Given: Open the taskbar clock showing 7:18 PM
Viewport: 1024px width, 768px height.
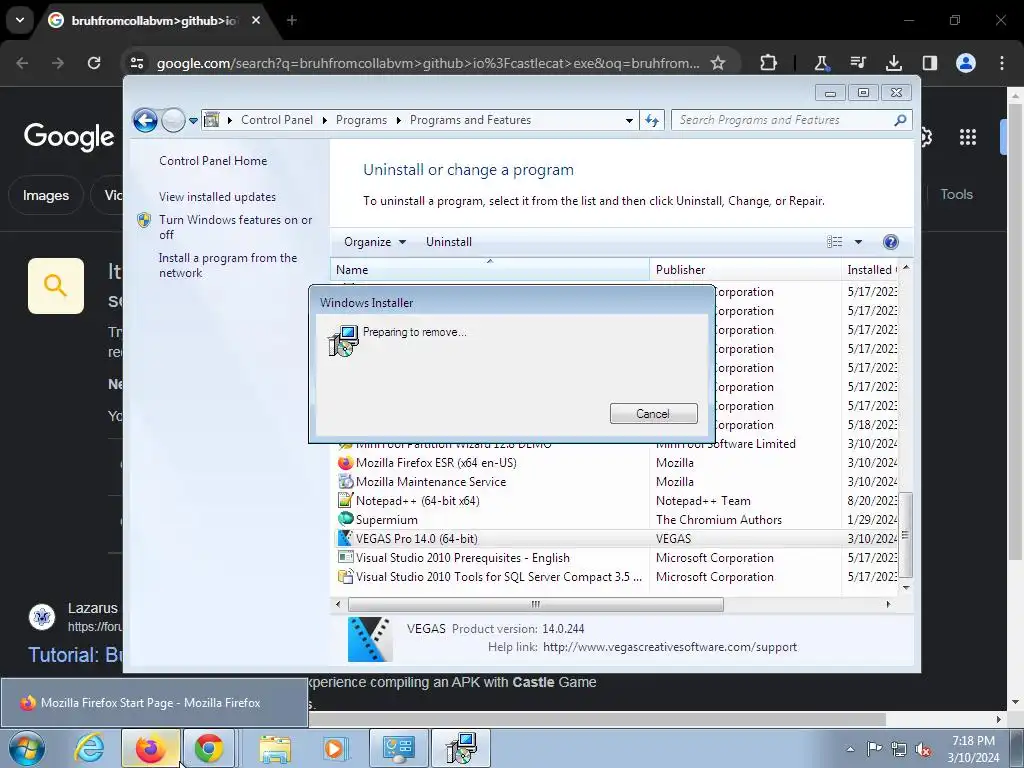Looking at the screenshot, I should click(973, 749).
